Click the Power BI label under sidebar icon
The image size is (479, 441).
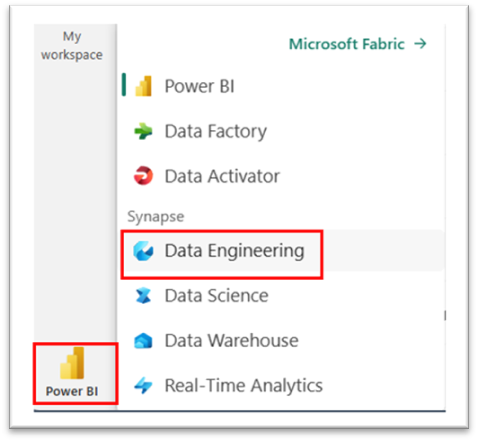pos(72,391)
